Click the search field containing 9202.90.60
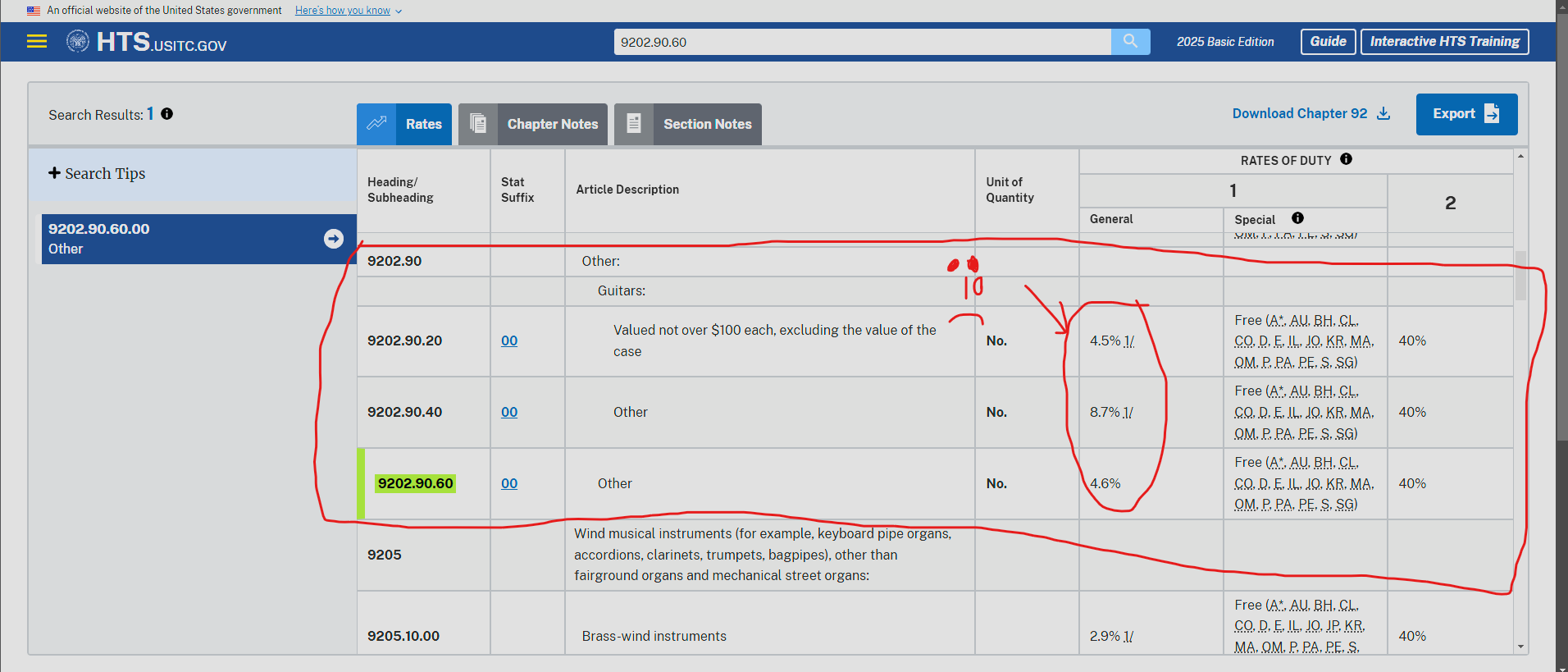This screenshot has width=1568, height=672. (x=861, y=42)
